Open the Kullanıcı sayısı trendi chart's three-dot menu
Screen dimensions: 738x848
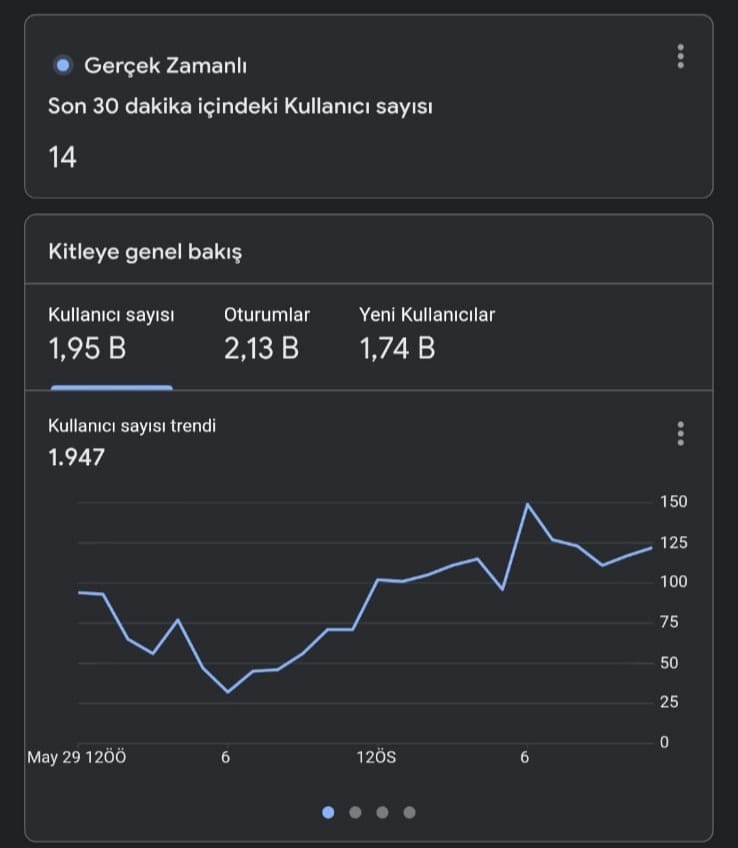coord(680,434)
